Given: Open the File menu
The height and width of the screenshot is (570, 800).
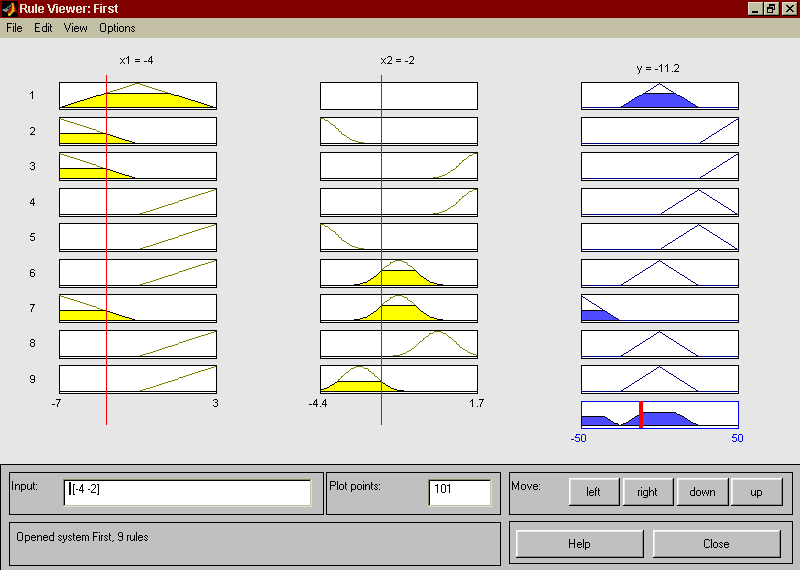Looking at the screenshot, I should [14, 28].
